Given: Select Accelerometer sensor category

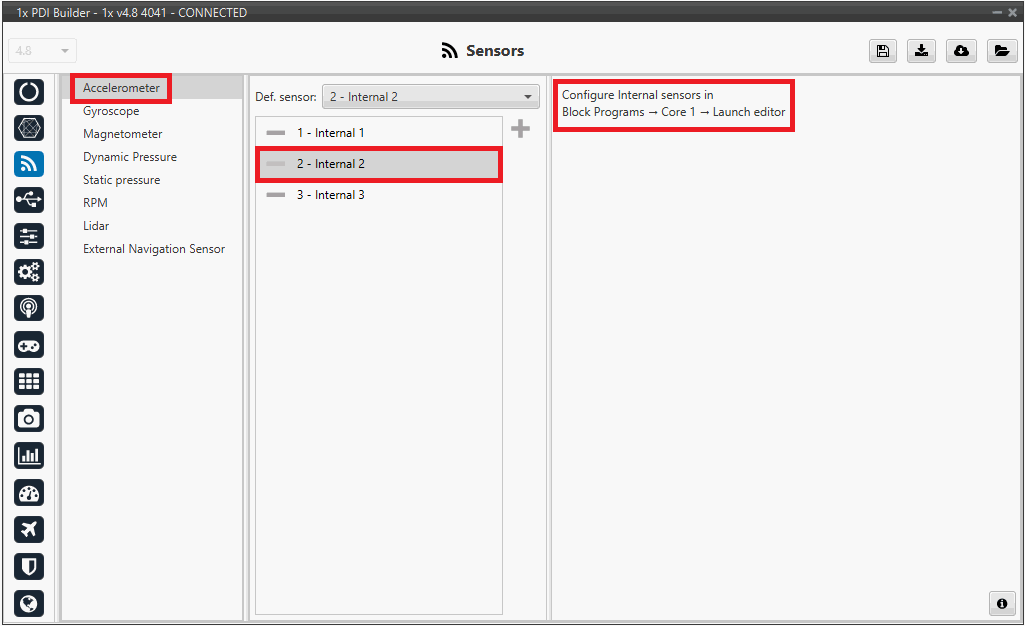Looking at the screenshot, I should click(x=121, y=88).
